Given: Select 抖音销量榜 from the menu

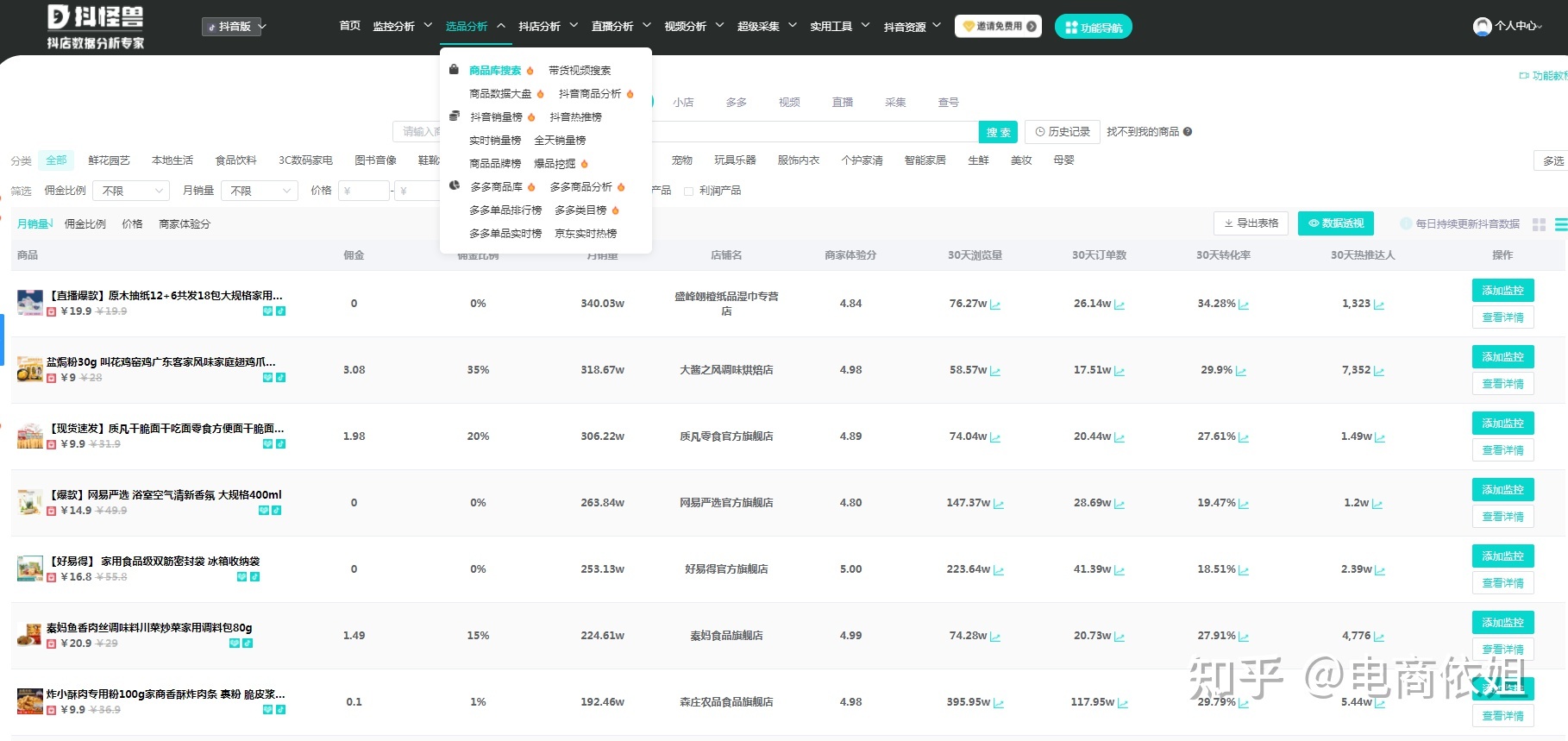Looking at the screenshot, I should coord(496,117).
